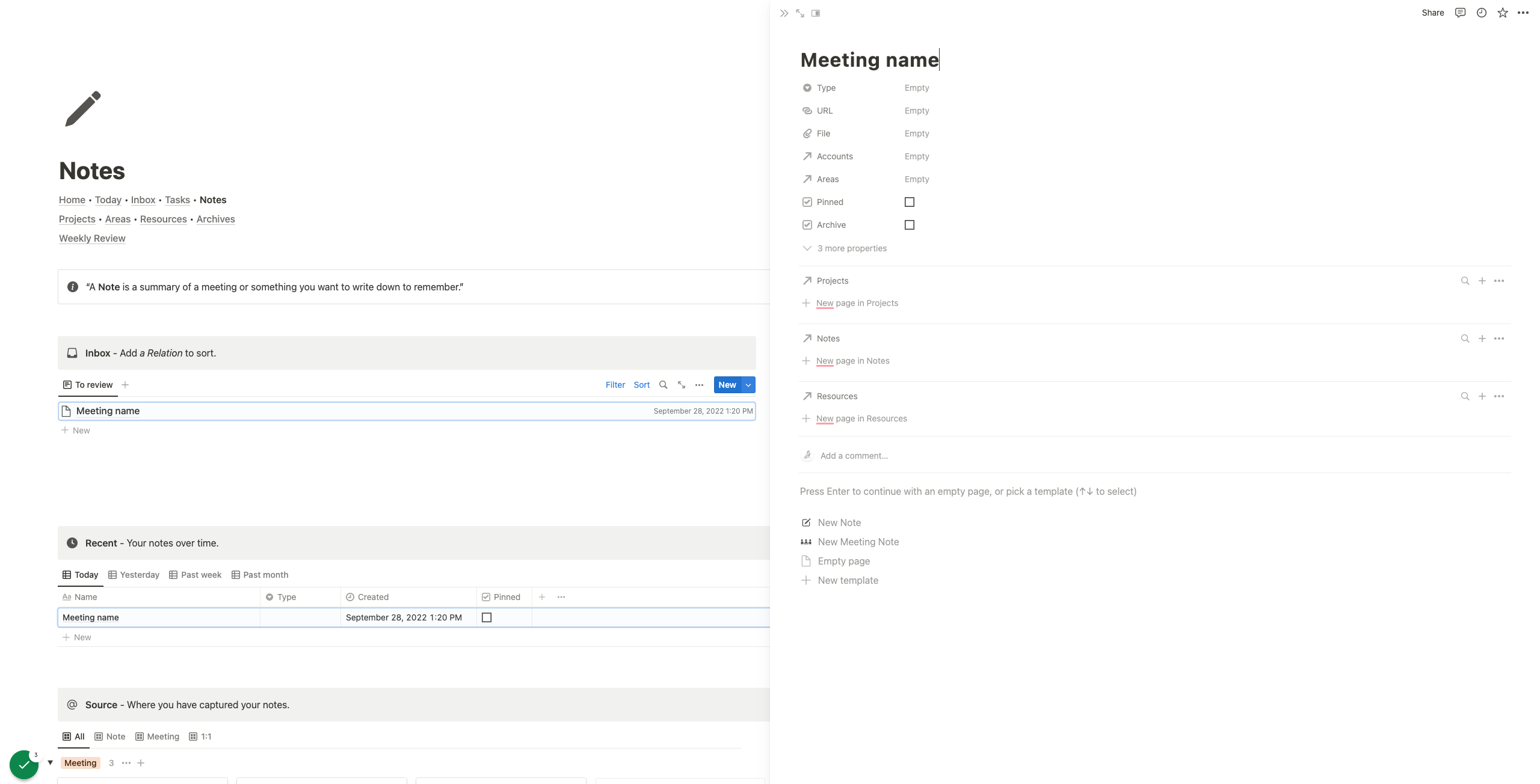Viewport: 1540px width, 784px height.
Task: Add item to Projects with plus icon
Action: [x=1482, y=281]
